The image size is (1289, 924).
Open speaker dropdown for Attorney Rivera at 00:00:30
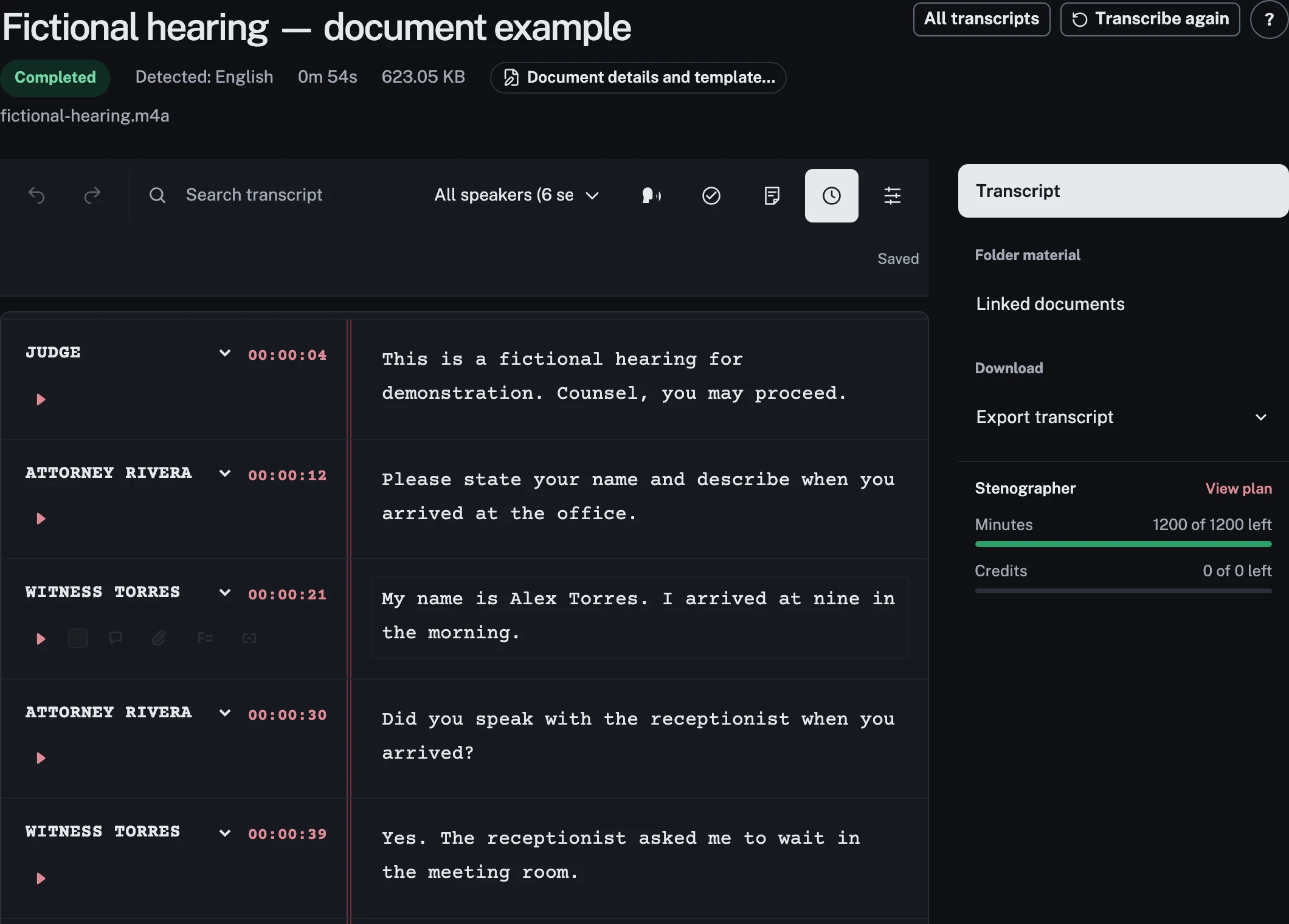(225, 712)
